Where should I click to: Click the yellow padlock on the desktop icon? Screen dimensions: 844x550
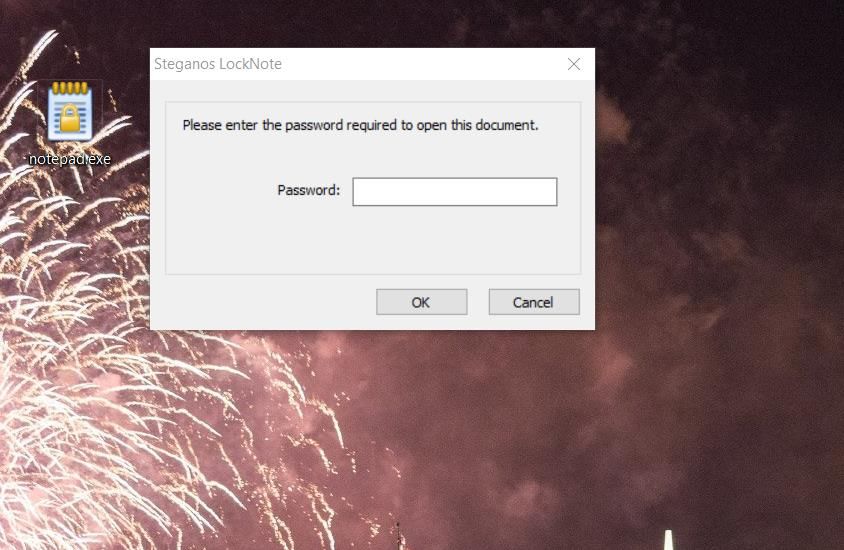coord(70,119)
